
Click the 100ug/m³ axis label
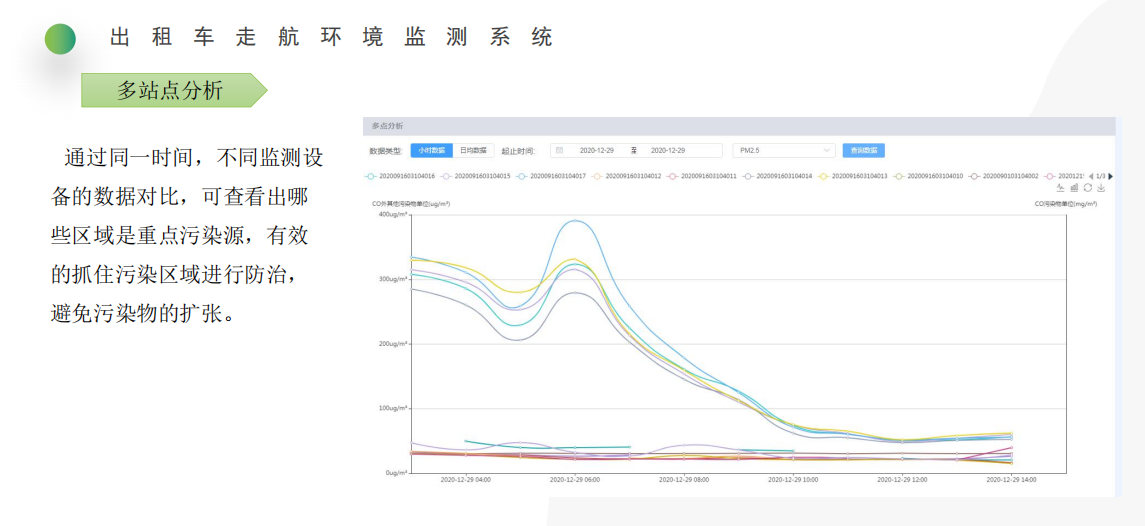[x=393, y=408]
